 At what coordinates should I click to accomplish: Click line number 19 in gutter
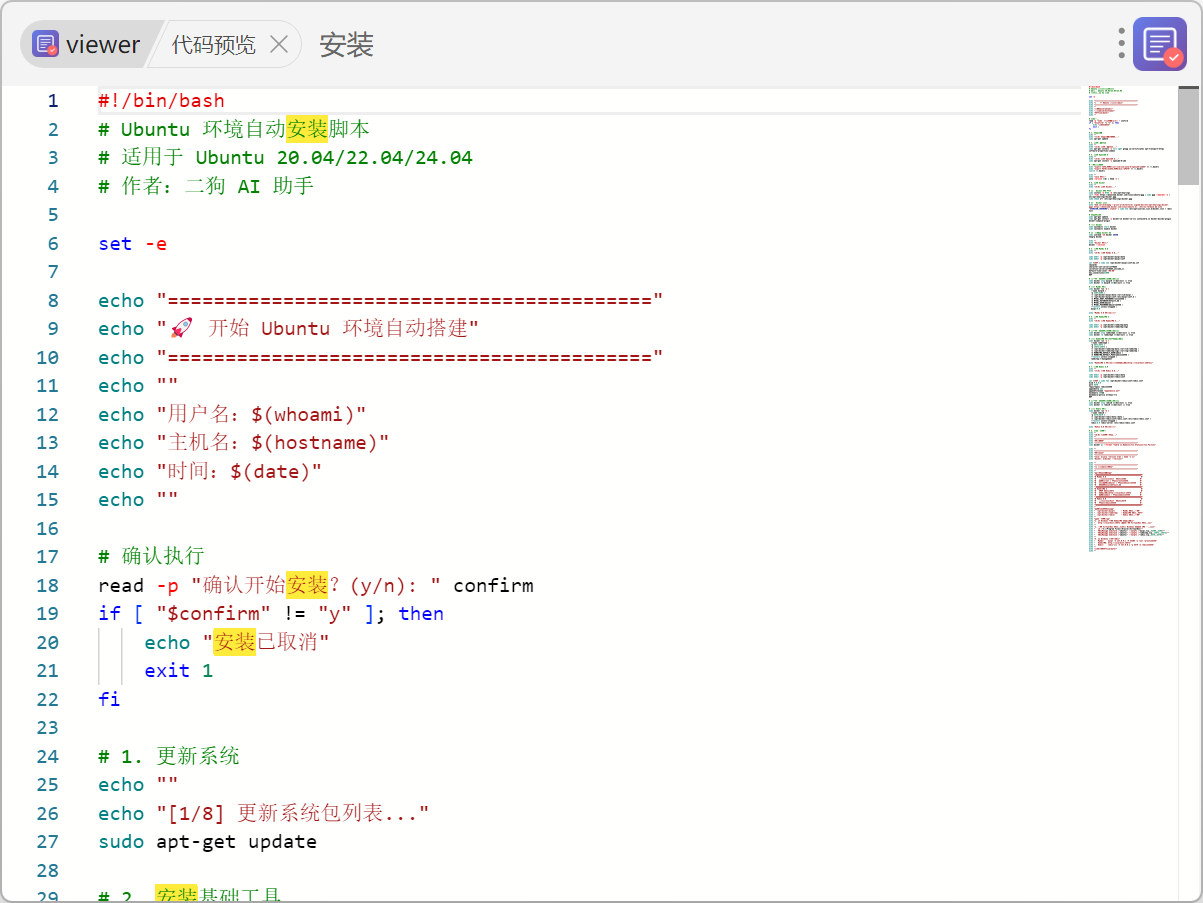pyautogui.click(x=47, y=614)
